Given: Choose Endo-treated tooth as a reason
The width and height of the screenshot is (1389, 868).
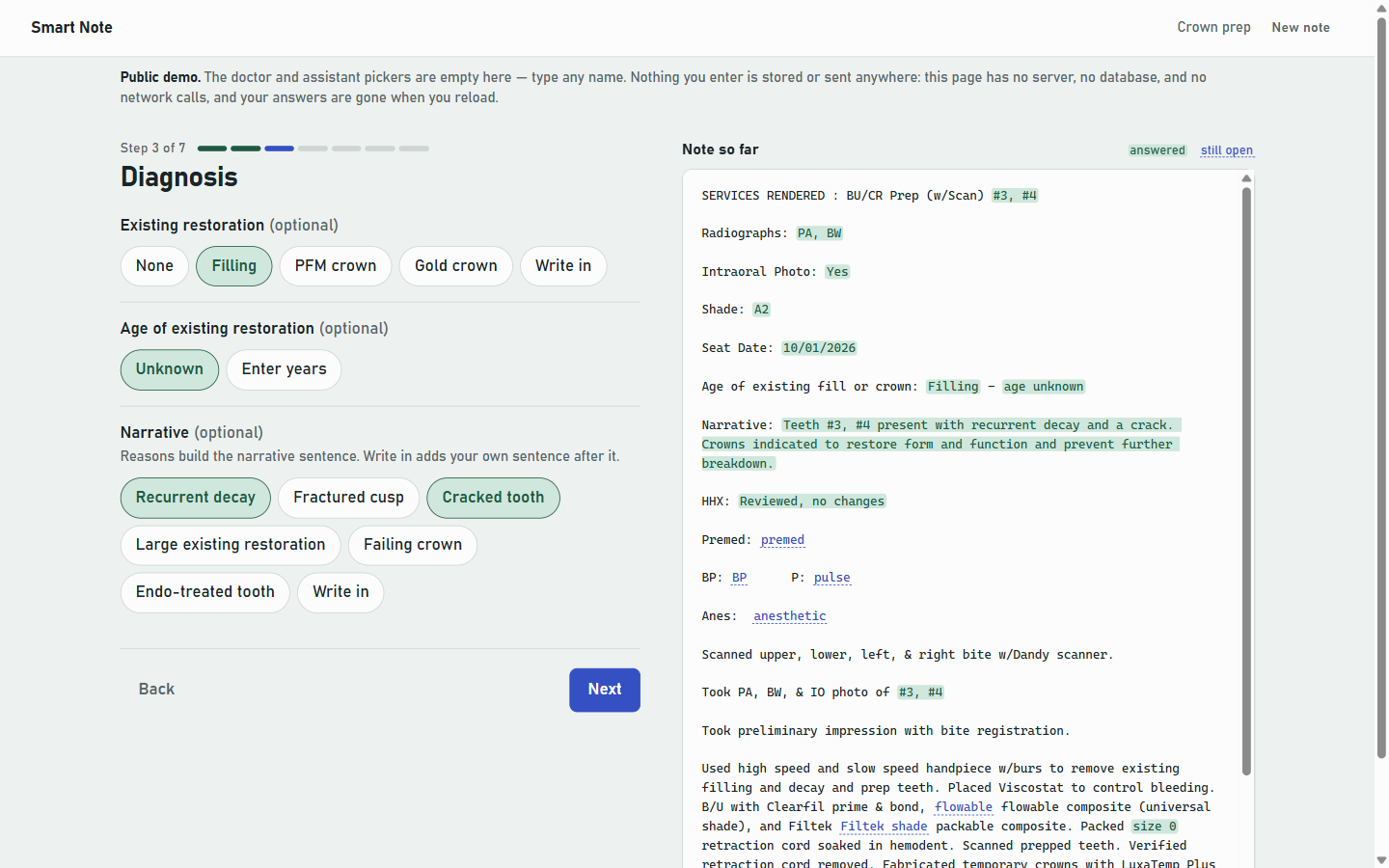Looking at the screenshot, I should [x=205, y=592].
